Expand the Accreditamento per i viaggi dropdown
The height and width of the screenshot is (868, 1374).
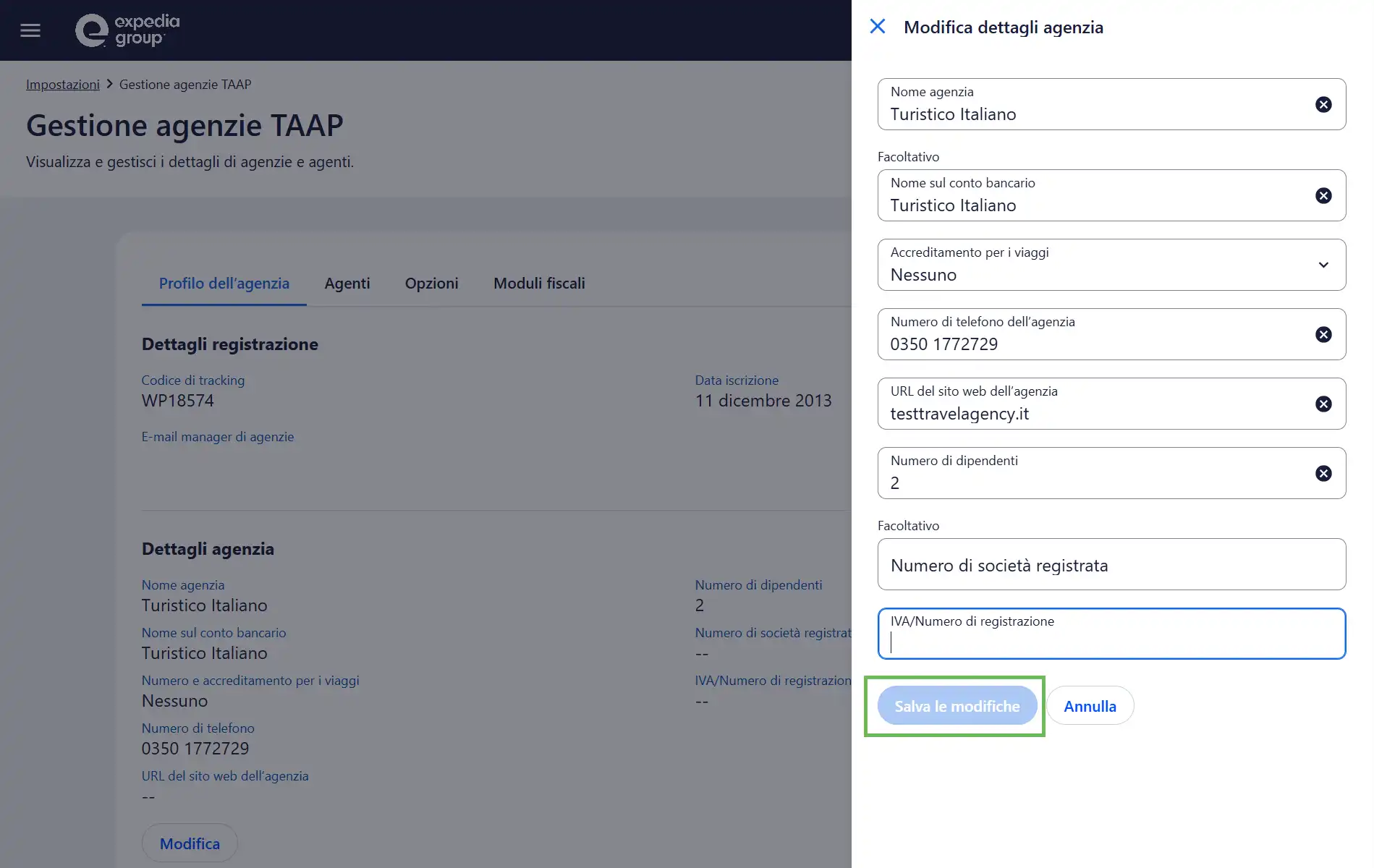[x=1111, y=265]
